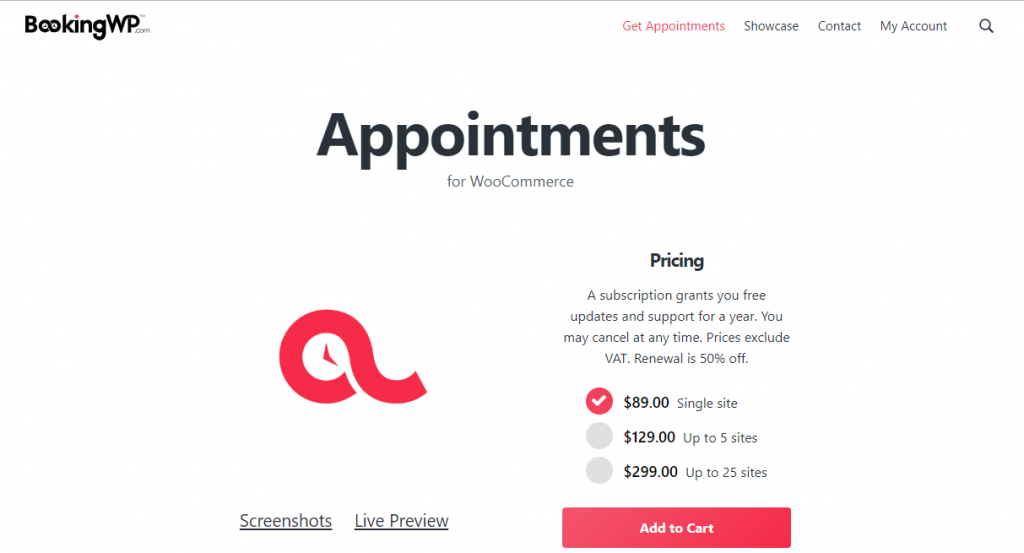Click the large Appointments page title

pos(511,136)
